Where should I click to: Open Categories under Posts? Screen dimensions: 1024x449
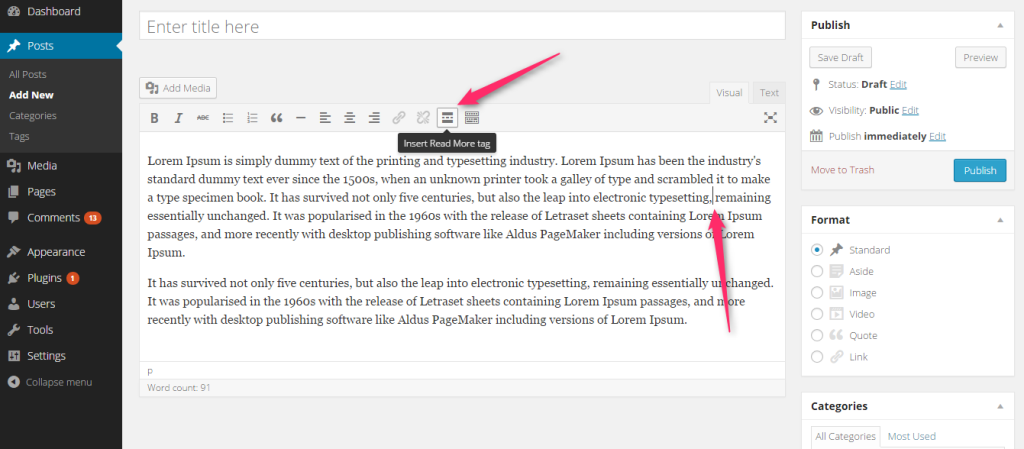pyautogui.click(x=33, y=116)
